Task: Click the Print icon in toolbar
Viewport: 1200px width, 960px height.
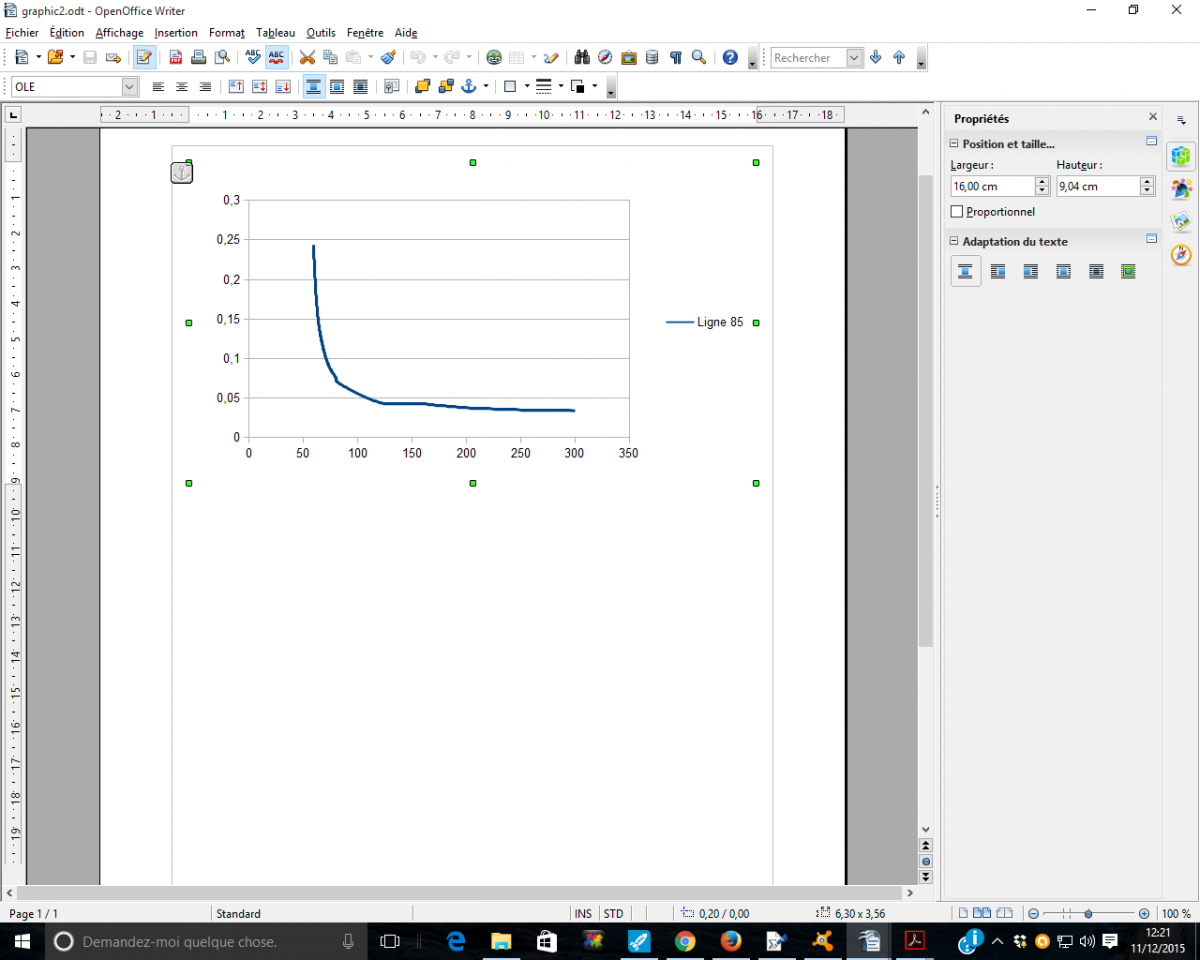Action: (x=198, y=58)
